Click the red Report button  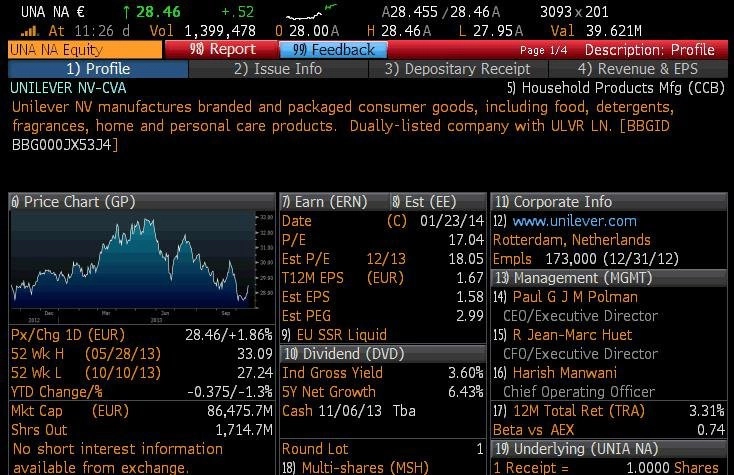222,50
